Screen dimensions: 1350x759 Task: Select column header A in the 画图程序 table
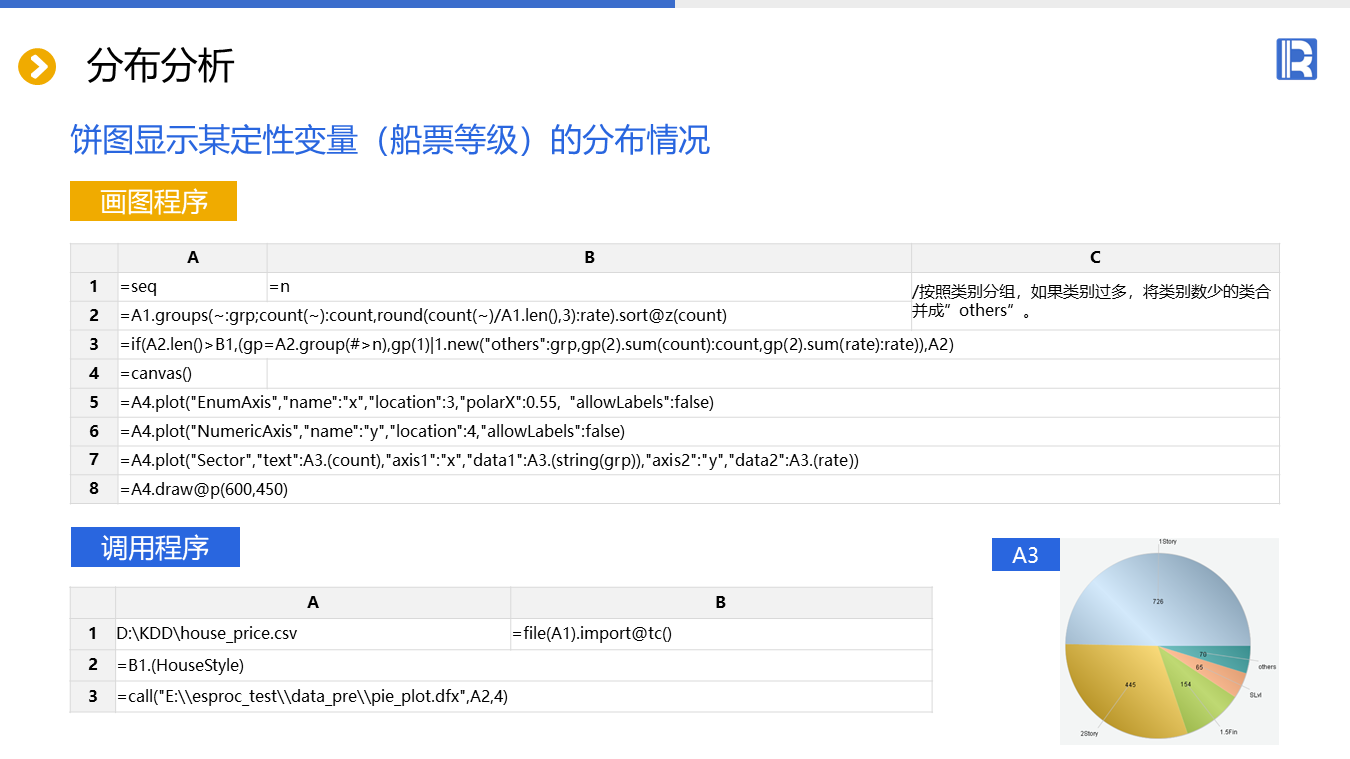[193, 258]
